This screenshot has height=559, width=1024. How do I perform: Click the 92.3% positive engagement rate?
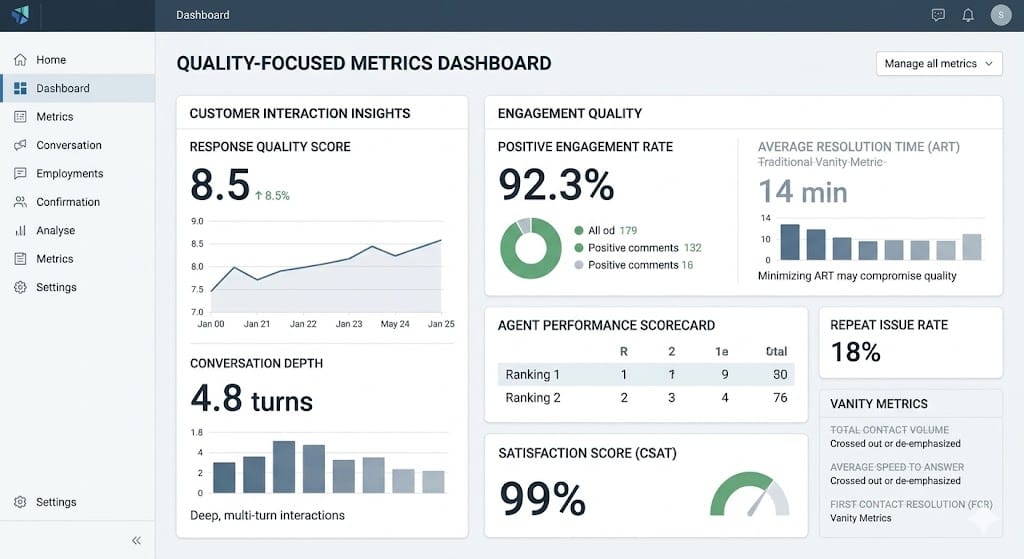tap(556, 184)
